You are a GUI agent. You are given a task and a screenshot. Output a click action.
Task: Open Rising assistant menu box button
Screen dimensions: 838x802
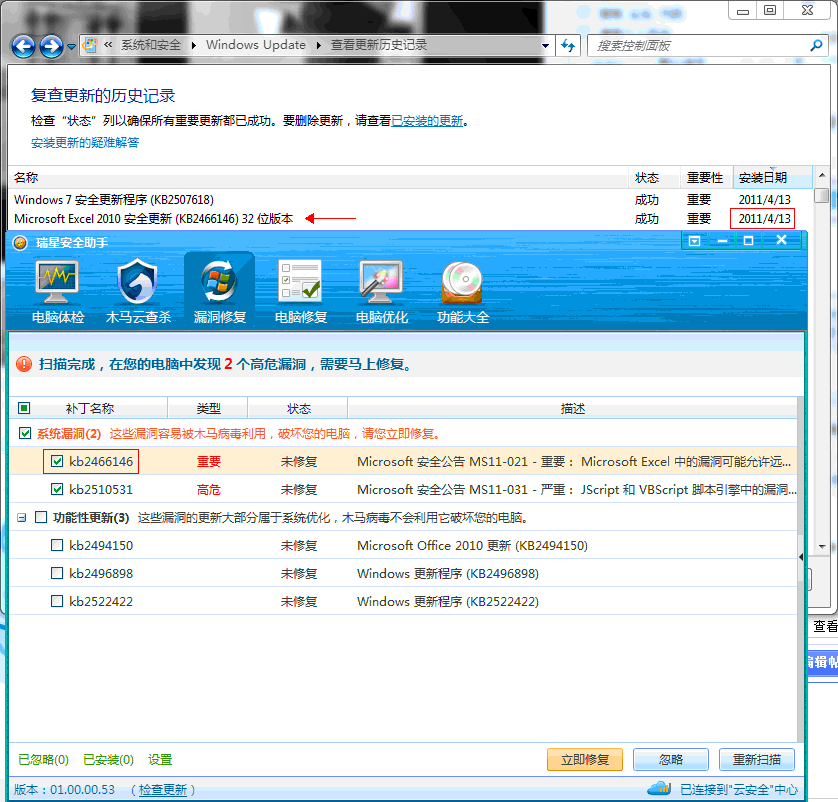click(694, 241)
